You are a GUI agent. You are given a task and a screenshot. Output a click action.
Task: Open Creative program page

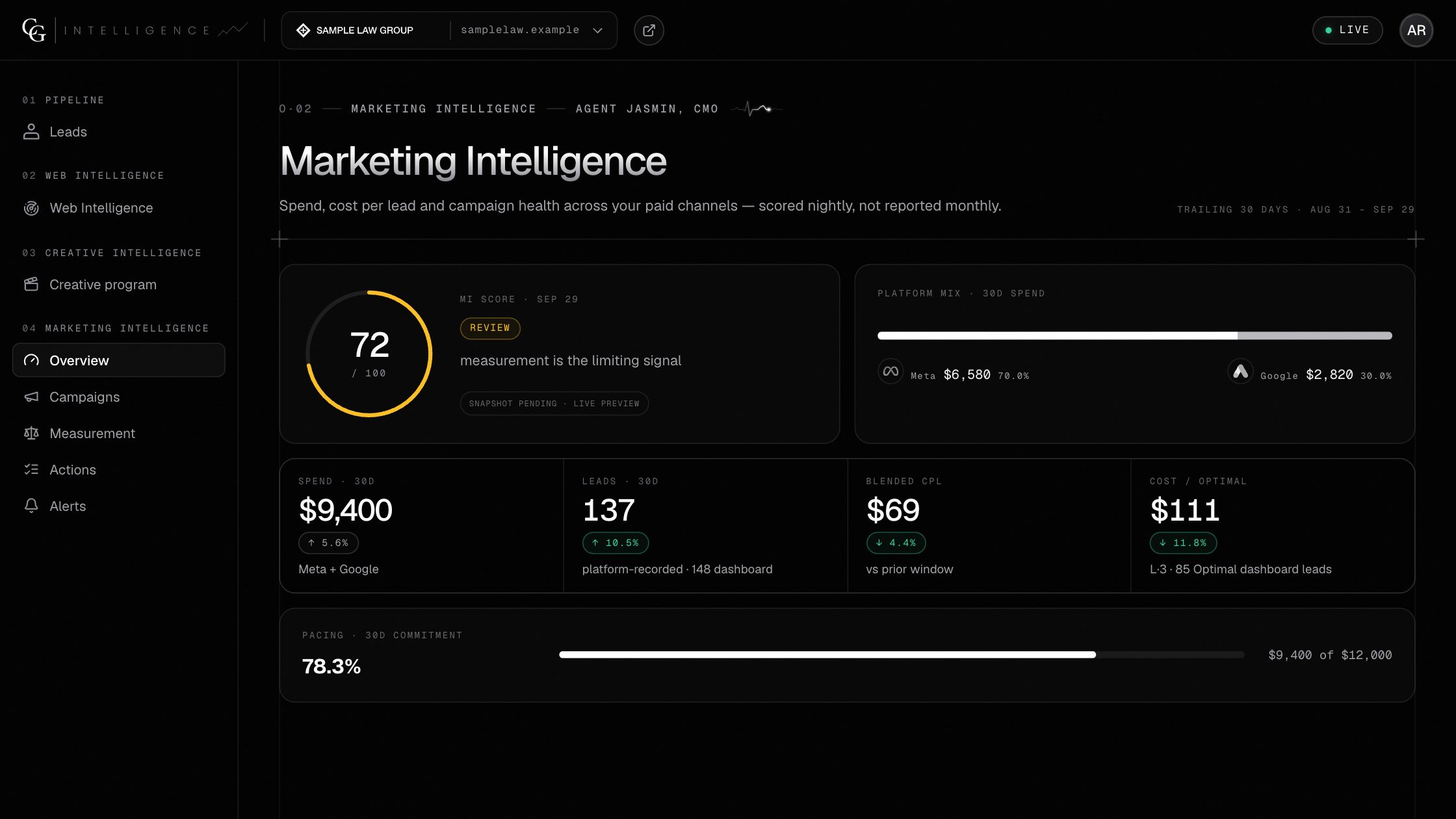pyautogui.click(x=118, y=284)
